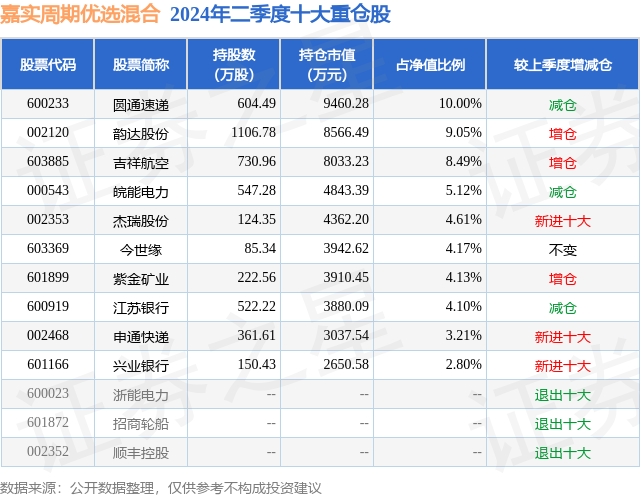Click the 江苏银行 减仓 status

[563, 308]
